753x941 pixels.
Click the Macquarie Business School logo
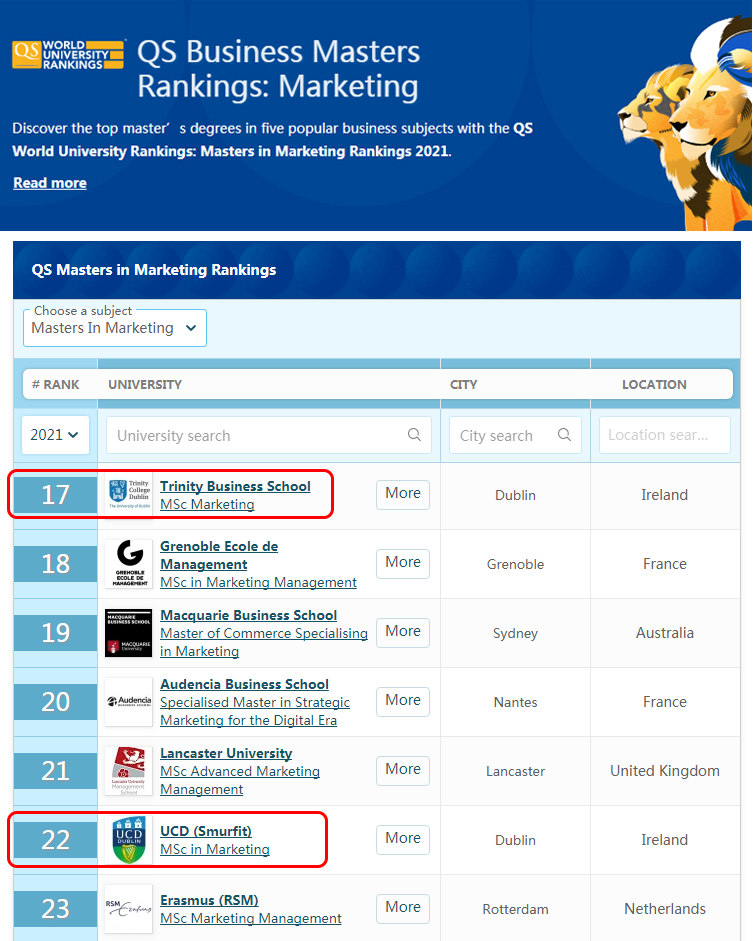[129, 633]
